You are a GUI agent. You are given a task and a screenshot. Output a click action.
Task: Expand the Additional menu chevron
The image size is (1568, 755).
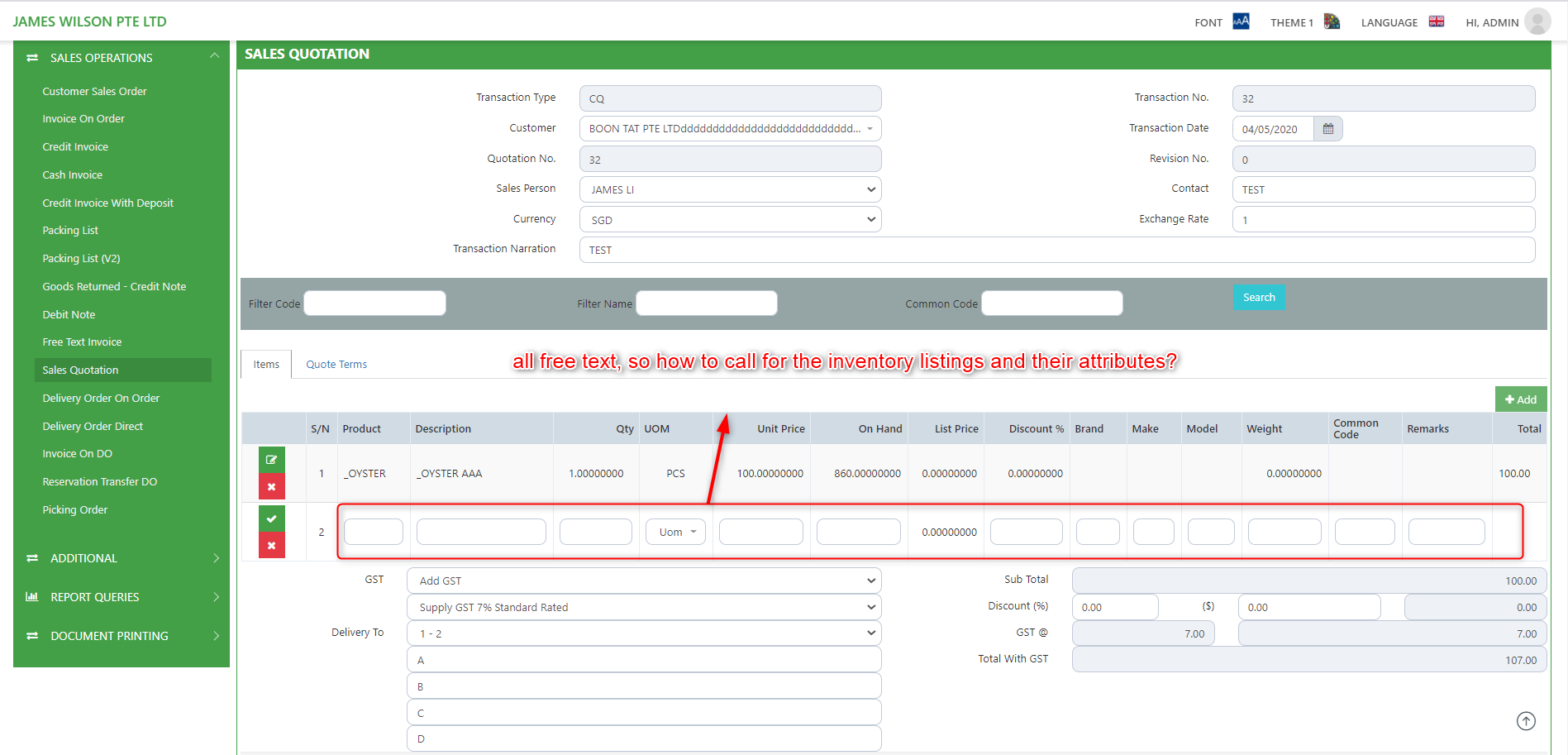(216, 558)
